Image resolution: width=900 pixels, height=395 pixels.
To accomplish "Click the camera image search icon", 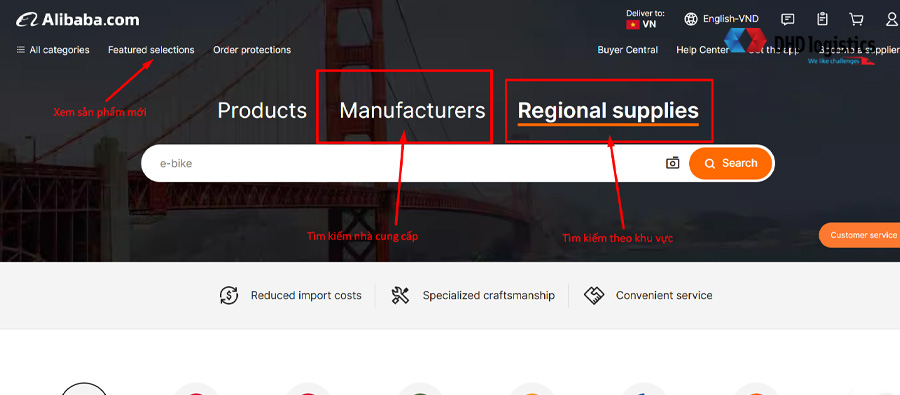I will (x=672, y=163).
